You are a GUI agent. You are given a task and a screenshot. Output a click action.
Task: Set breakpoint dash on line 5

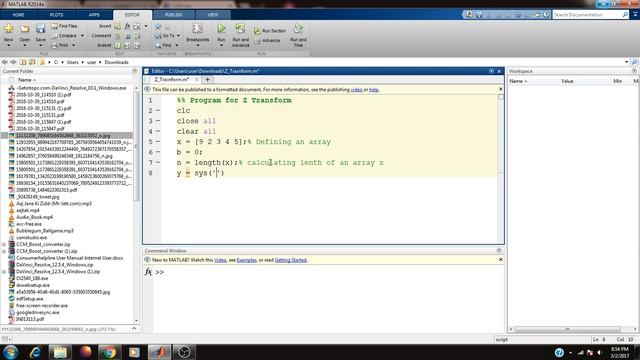point(158,142)
